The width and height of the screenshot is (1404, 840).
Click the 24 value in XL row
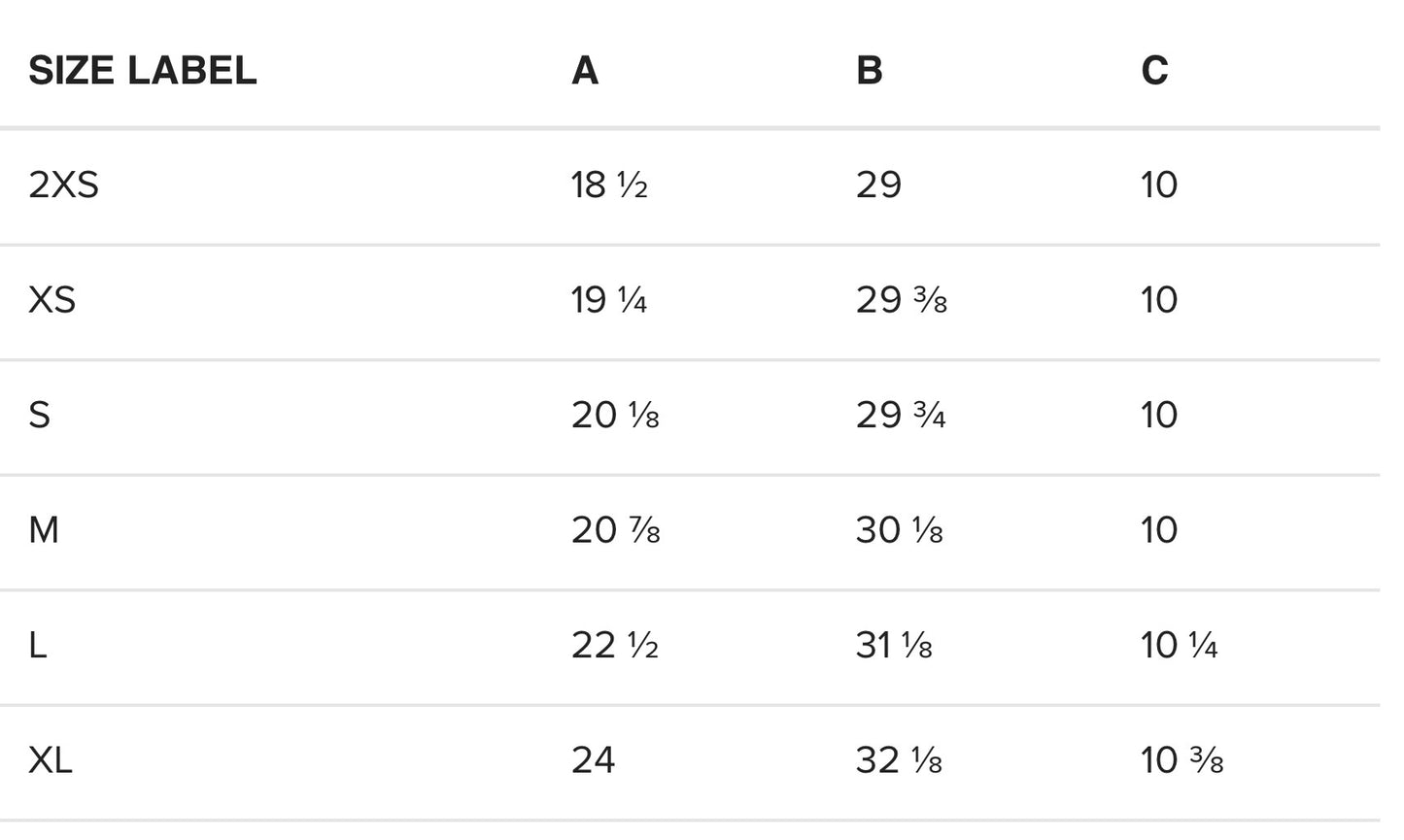point(593,760)
